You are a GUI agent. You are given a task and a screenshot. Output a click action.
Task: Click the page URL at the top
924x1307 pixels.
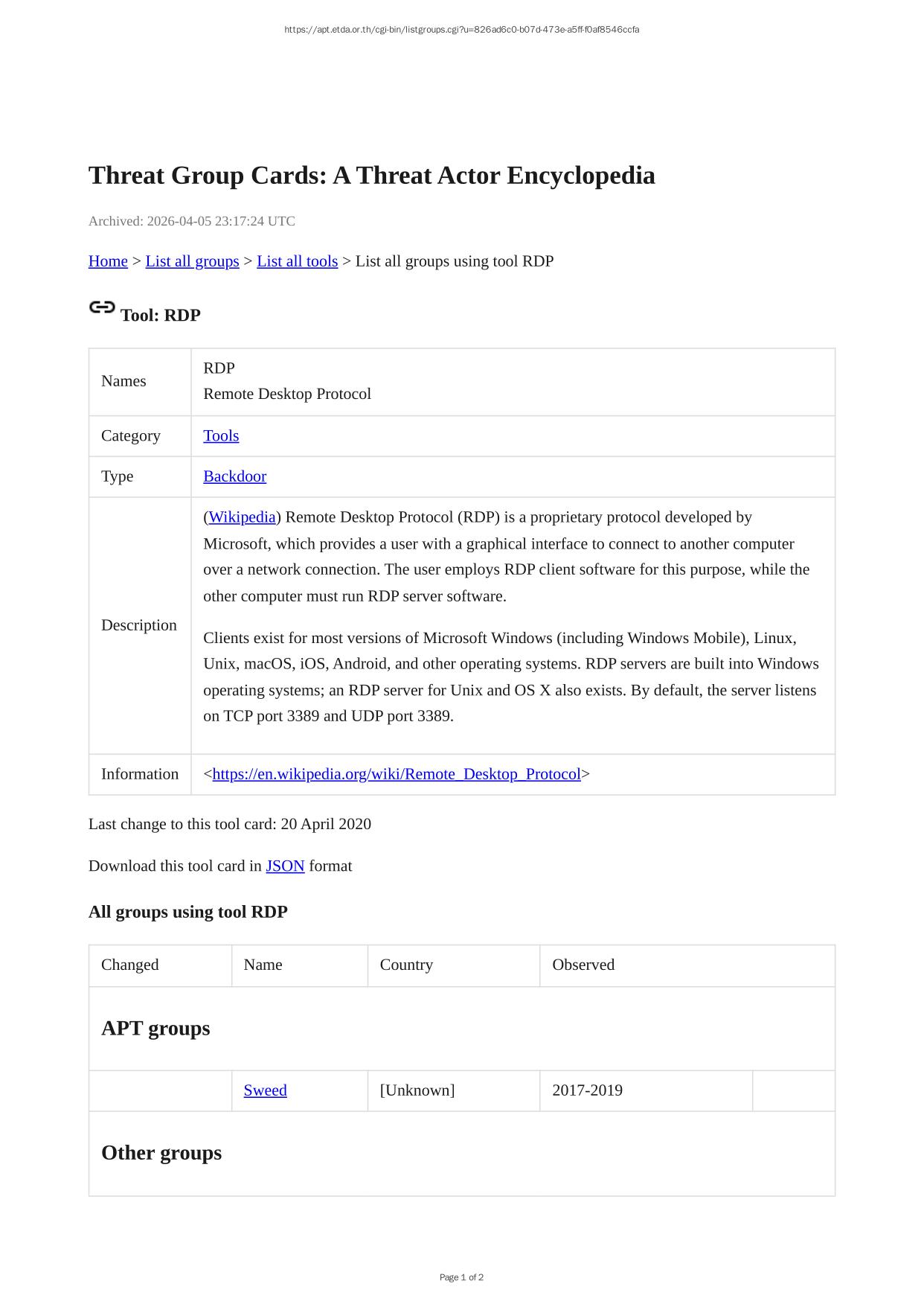pos(461,30)
